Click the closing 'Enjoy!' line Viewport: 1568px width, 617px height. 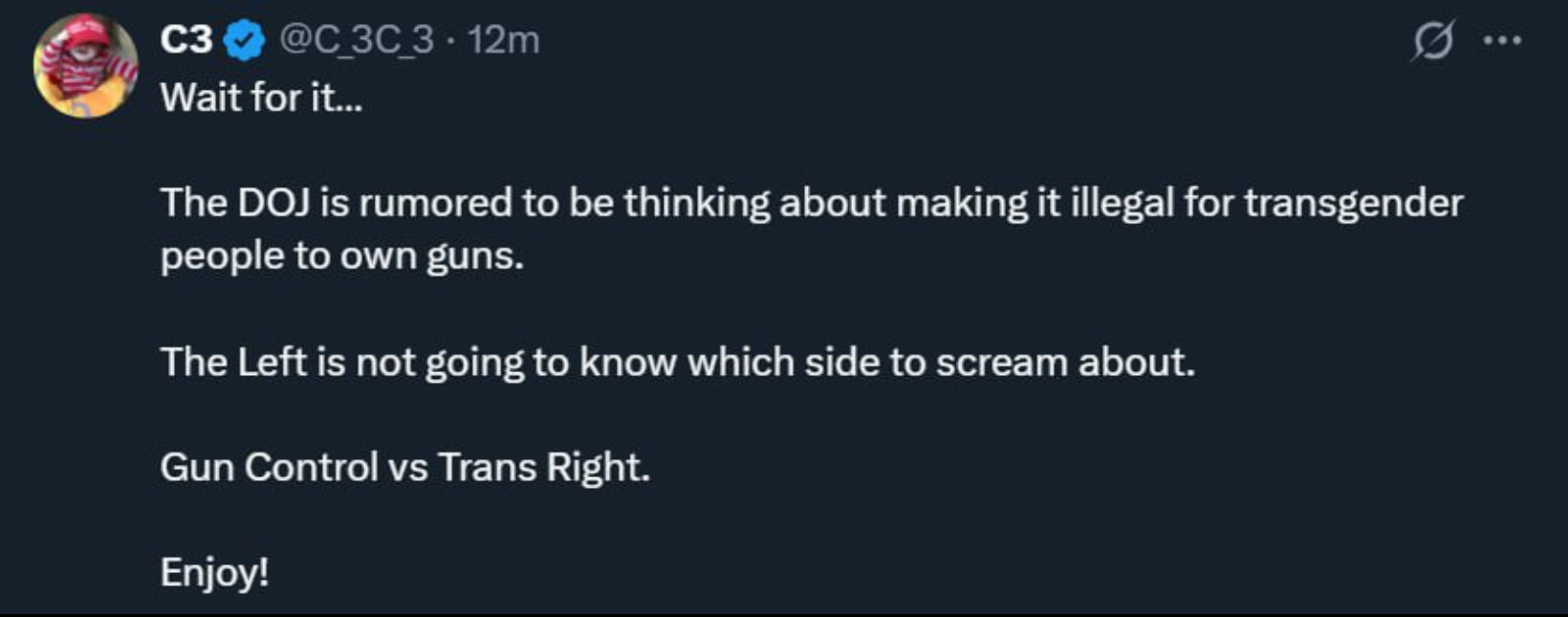point(214,573)
